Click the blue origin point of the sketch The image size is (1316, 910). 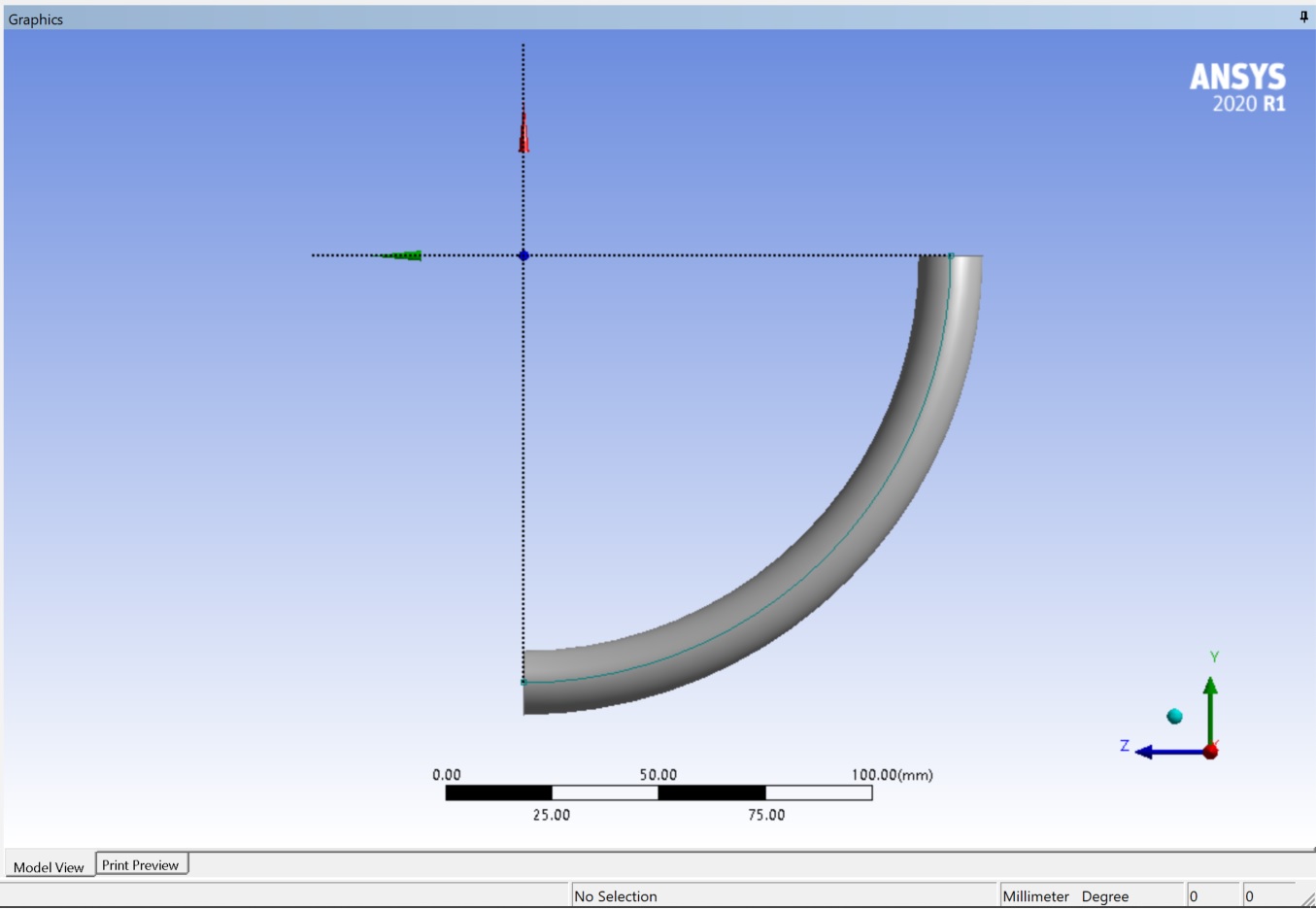point(523,255)
